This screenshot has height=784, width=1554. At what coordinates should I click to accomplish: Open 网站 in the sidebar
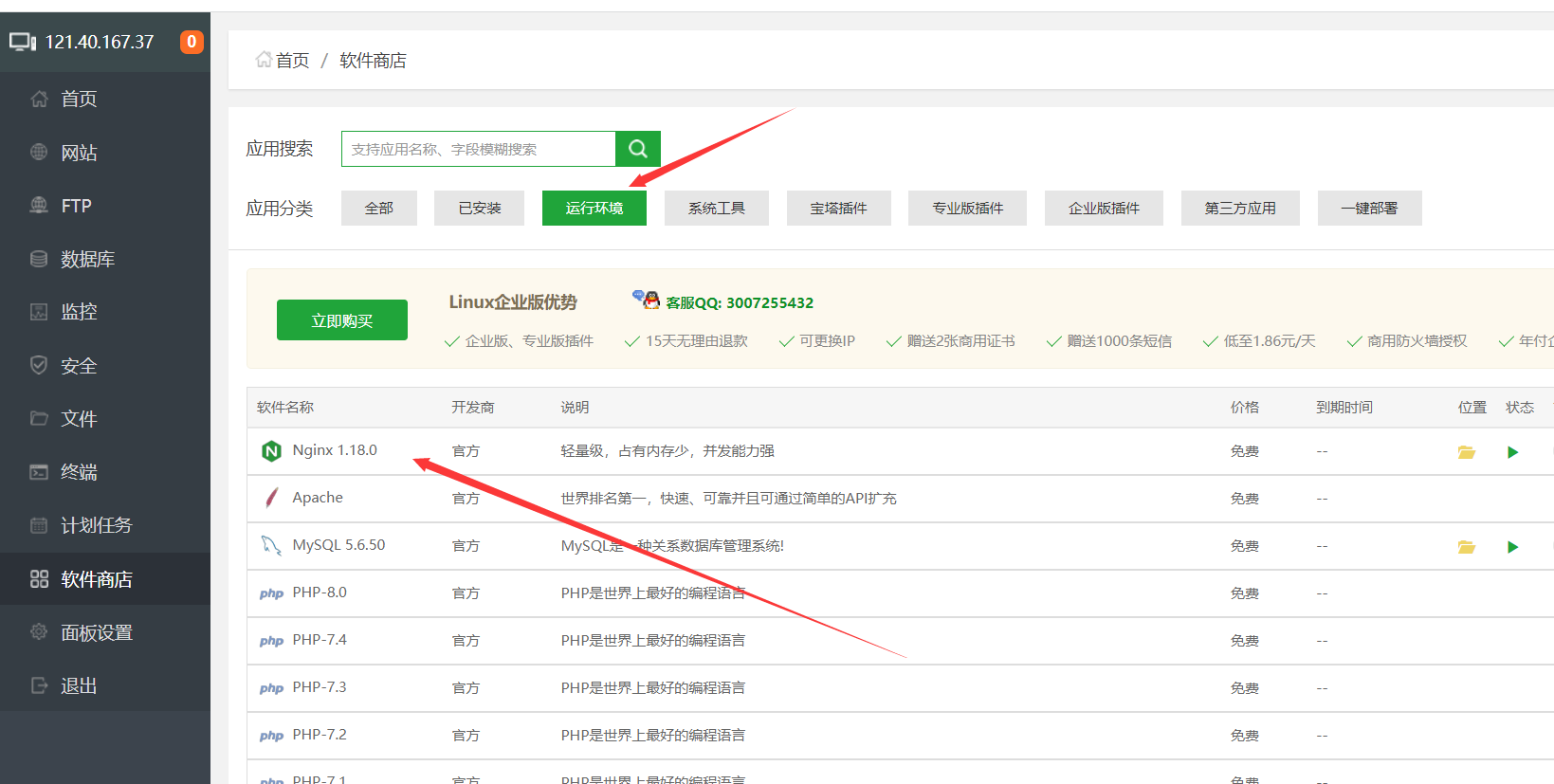(105, 153)
